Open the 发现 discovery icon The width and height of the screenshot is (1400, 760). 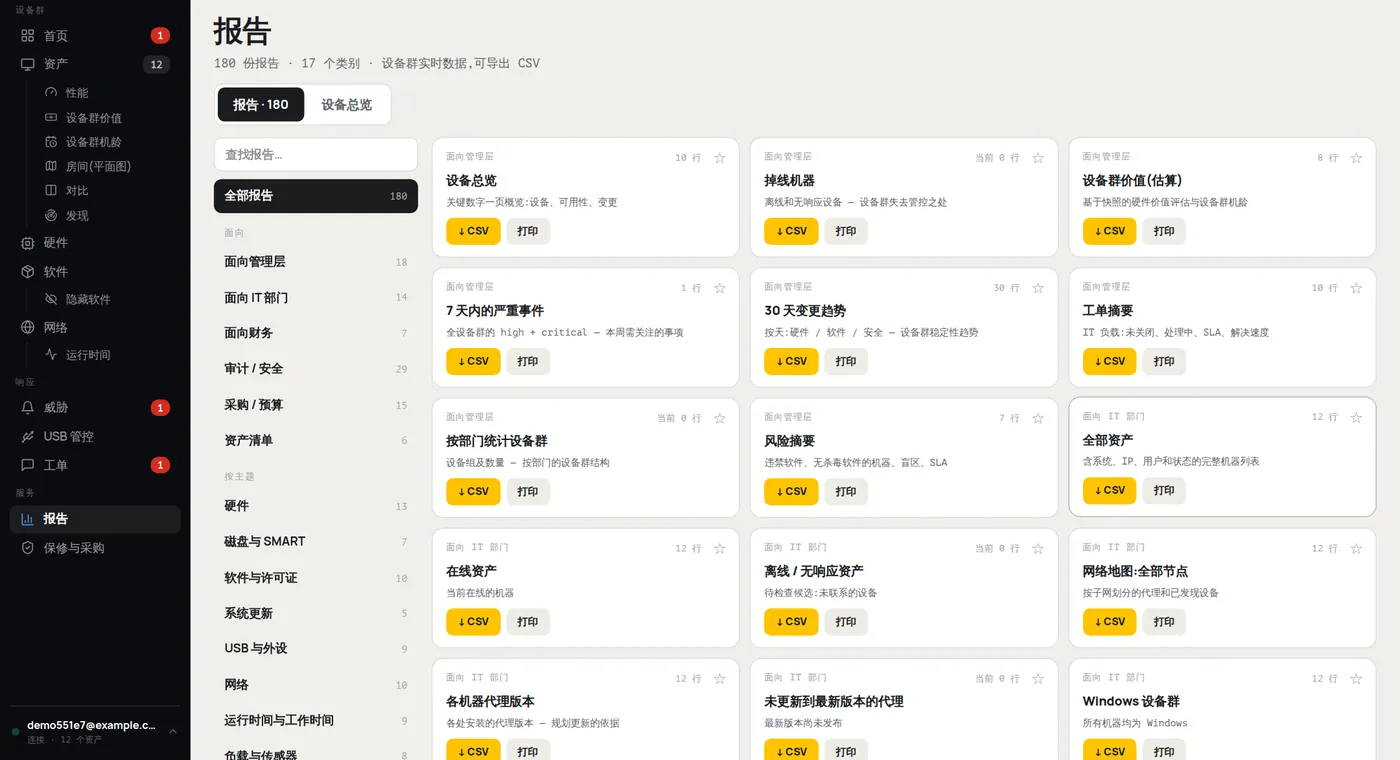click(51, 215)
